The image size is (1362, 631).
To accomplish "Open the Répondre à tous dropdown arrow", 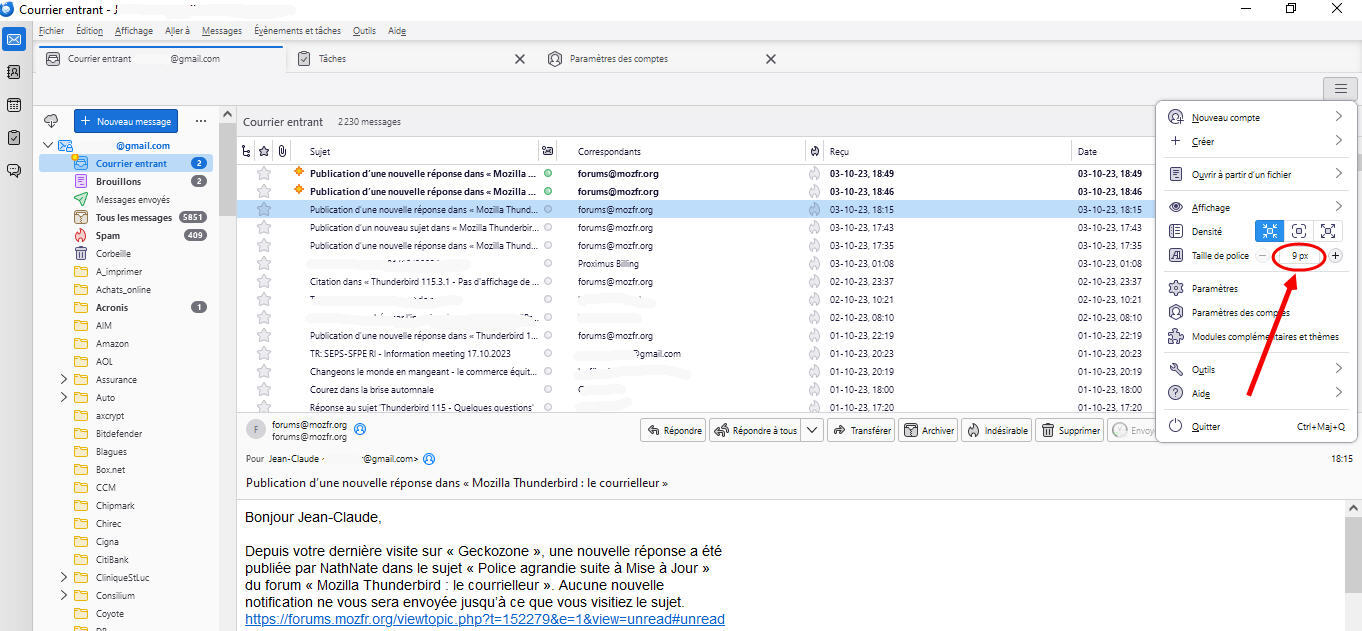I will [x=812, y=431].
